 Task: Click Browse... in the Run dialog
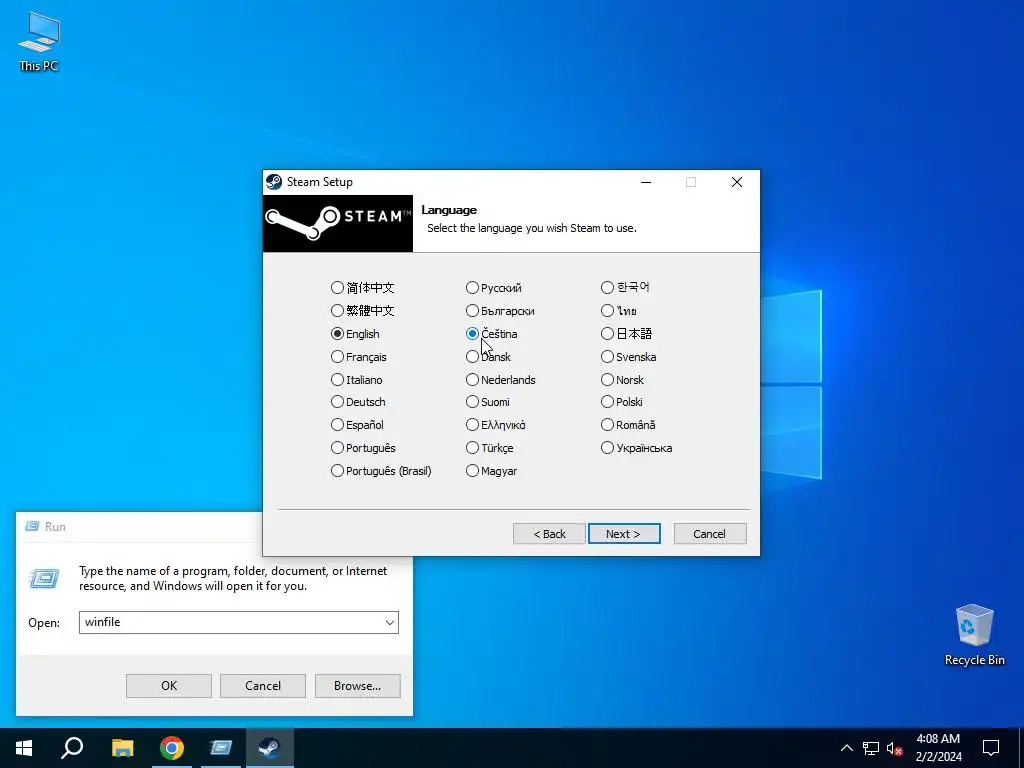(357, 686)
